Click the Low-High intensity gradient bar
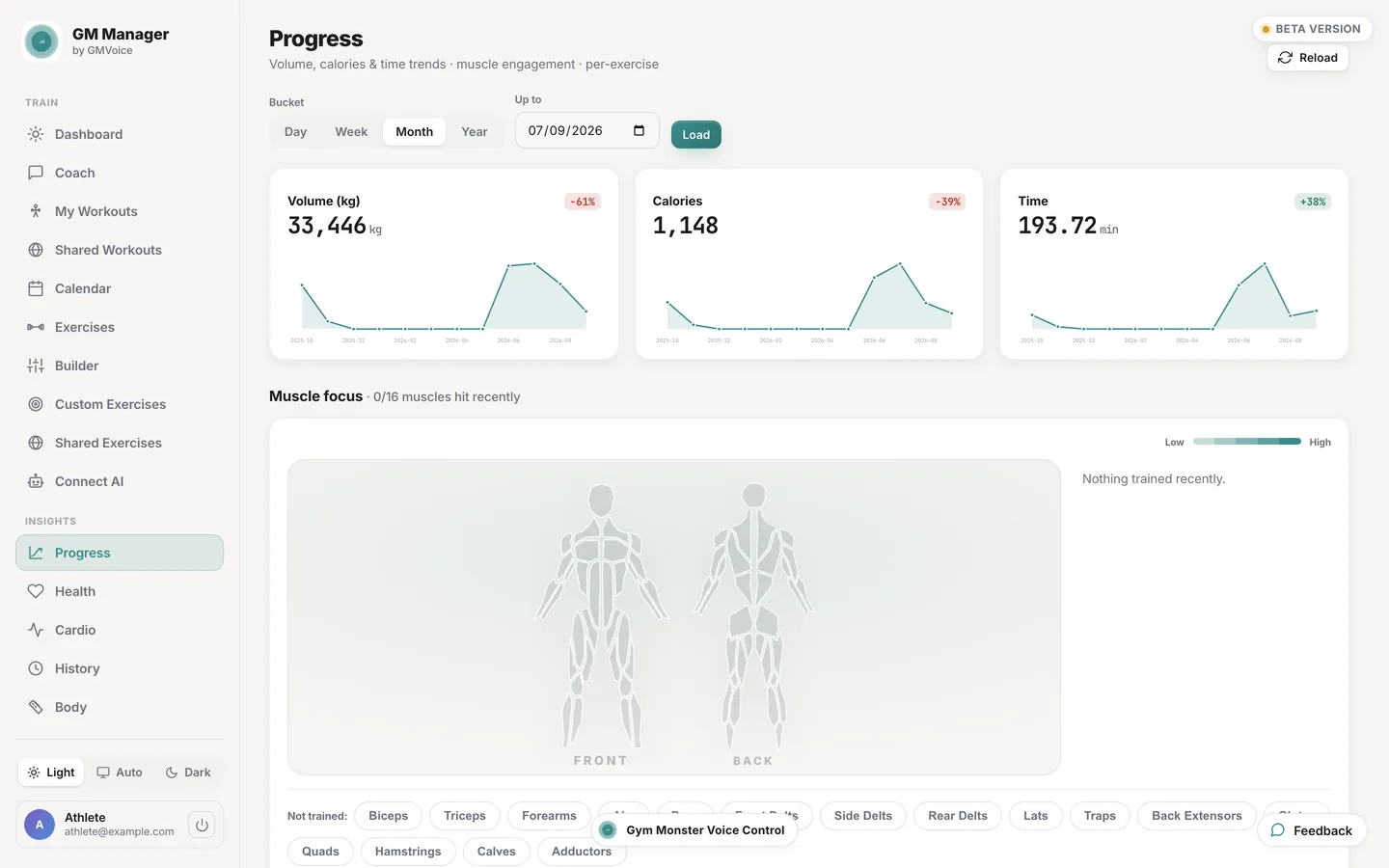This screenshot has height=868, width=1389. (1247, 442)
